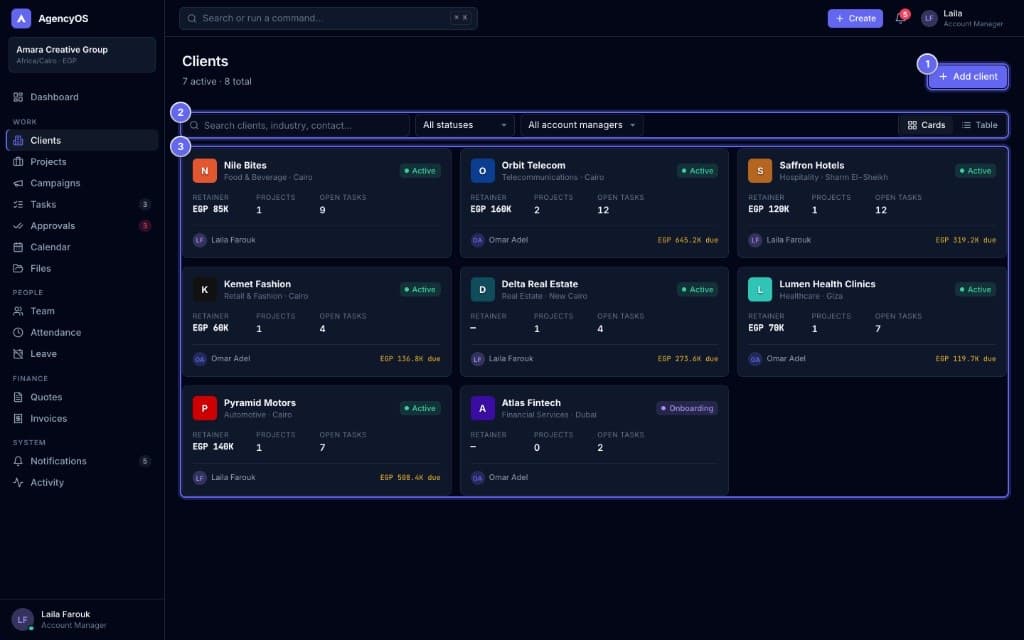This screenshot has height=640, width=1024.
Task: Open Quotes in the sidebar
Action: (x=82, y=397)
